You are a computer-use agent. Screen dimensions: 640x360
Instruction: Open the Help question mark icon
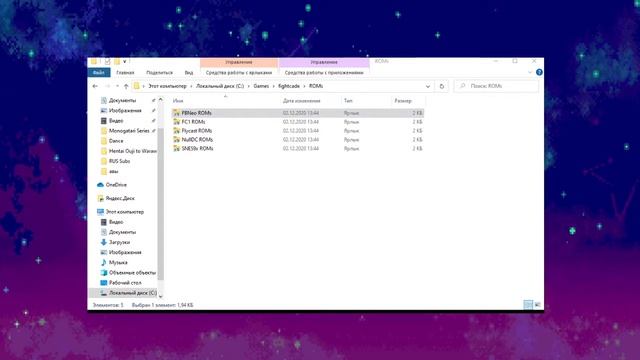tap(539, 72)
